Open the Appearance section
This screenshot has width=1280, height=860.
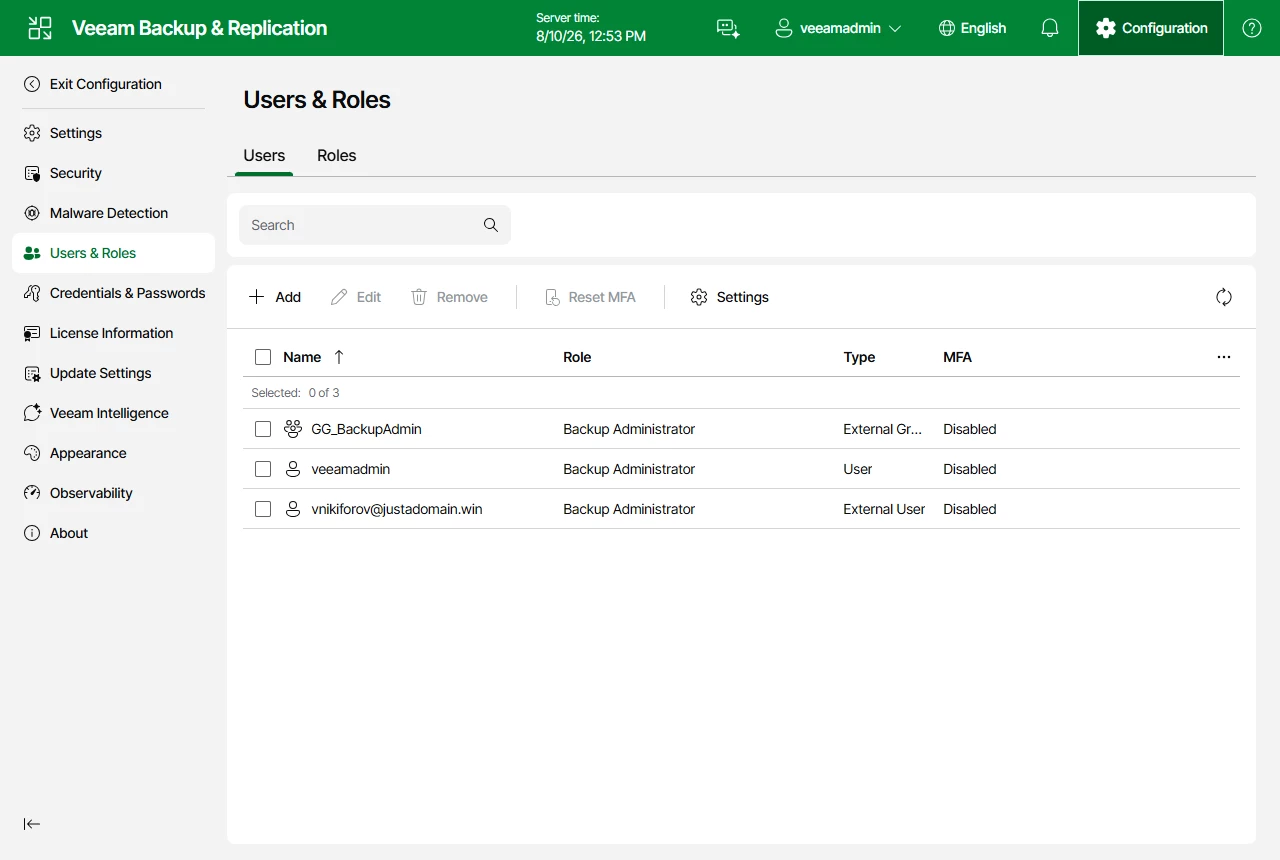[113, 453]
